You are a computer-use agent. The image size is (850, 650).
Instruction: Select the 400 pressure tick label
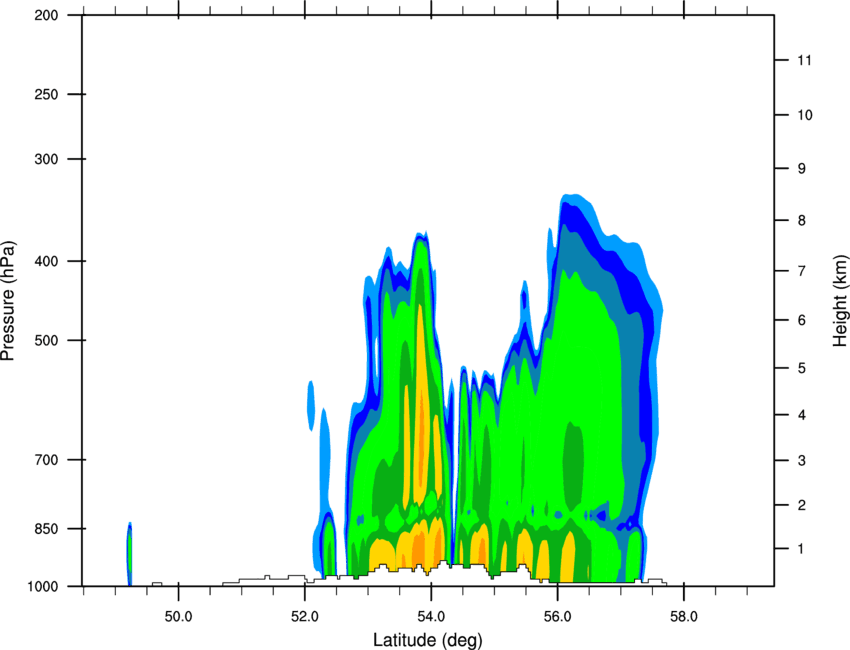[46, 261]
